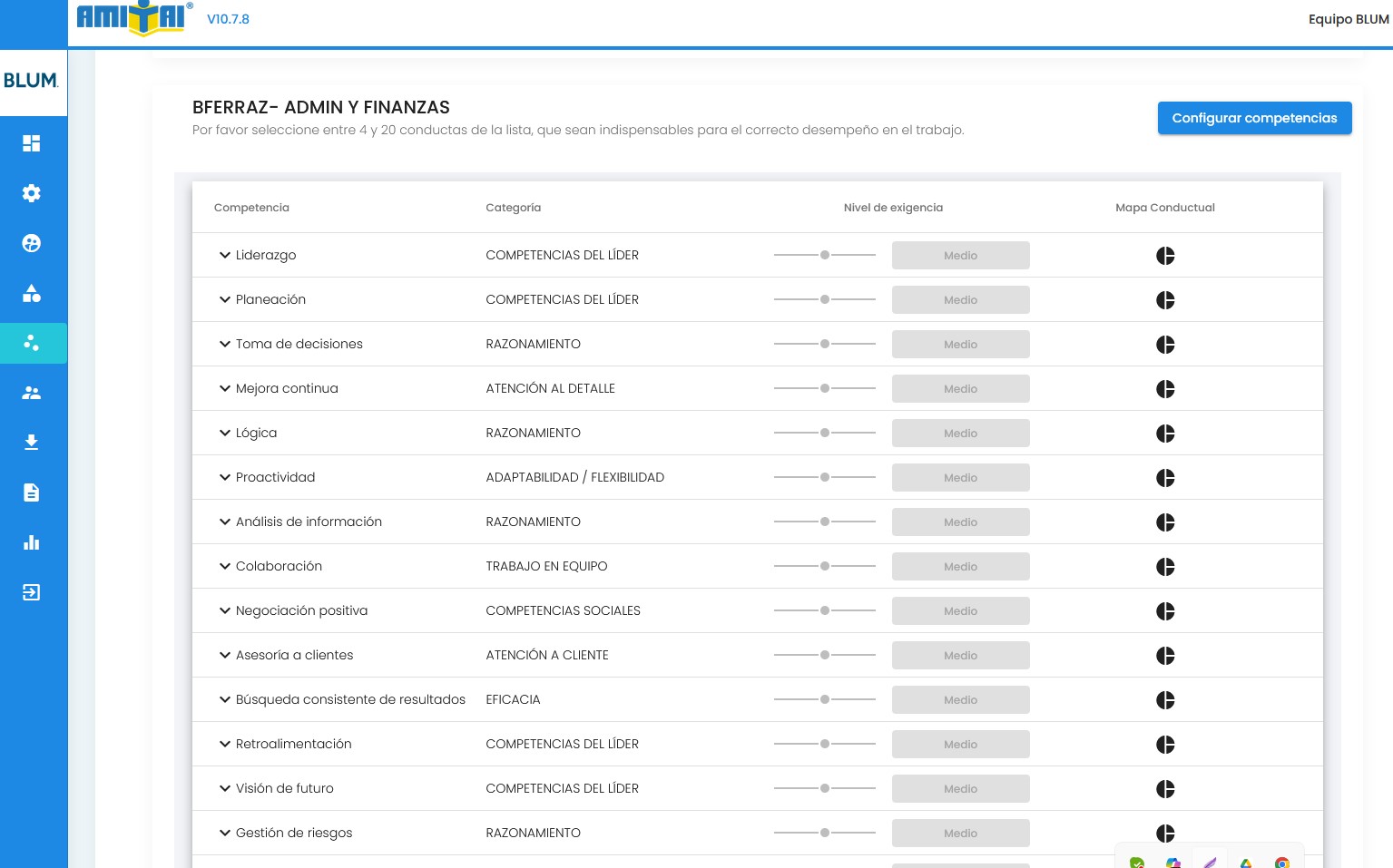The height and width of the screenshot is (868, 1393).
Task: Expand the Negociación positiva row
Action: [224, 610]
